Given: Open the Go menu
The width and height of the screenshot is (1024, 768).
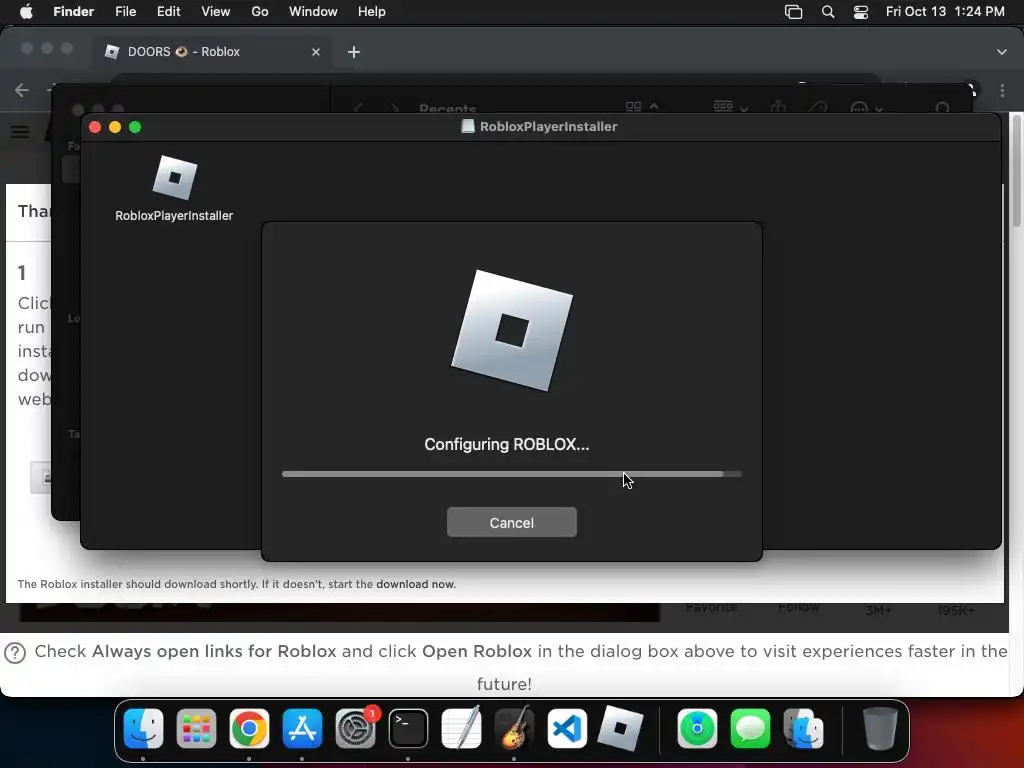Looking at the screenshot, I should [x=260, y=12].
